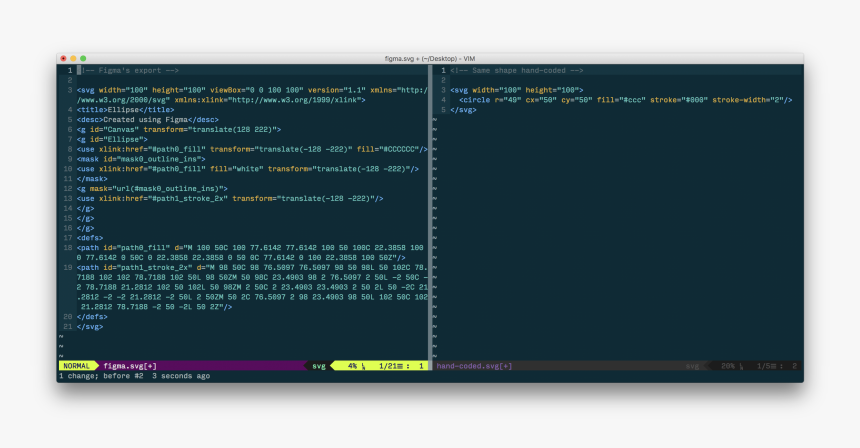Click the circle r="49" element line

pos(626,100)
